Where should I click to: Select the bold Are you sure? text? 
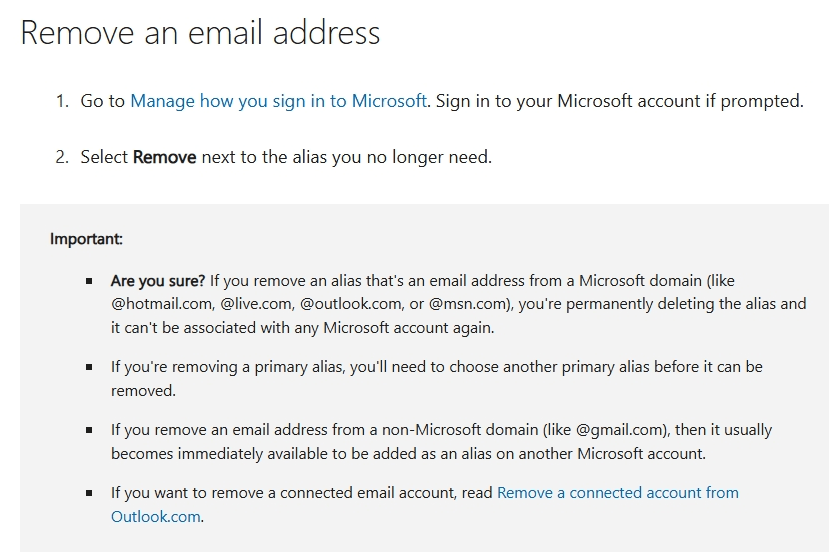pos(158,281)
